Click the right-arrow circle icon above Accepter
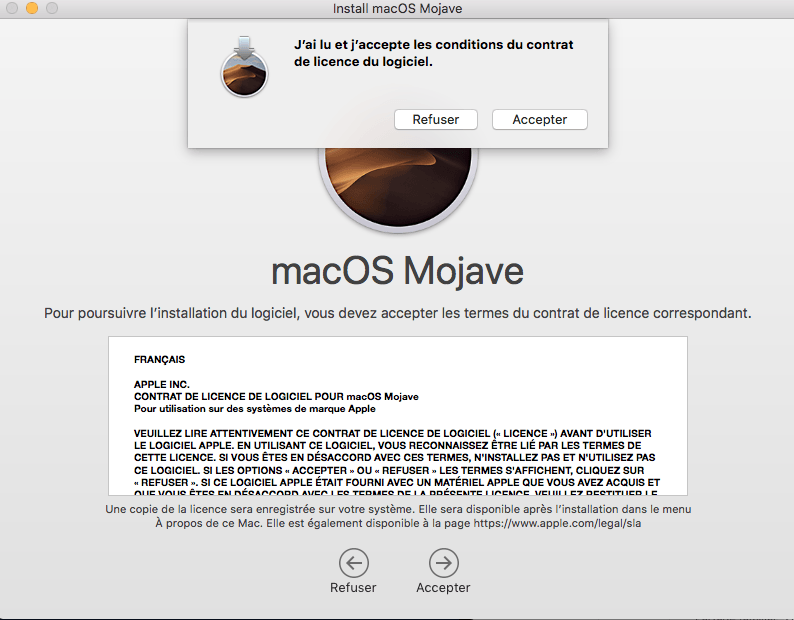 (443, 562)
